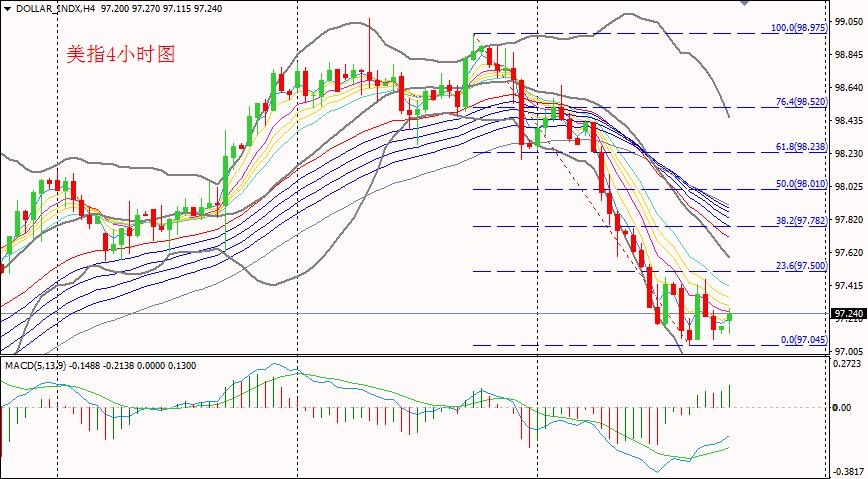Image resolution: width=868 pixels, height=479 pixels.
Task: Click the last green candle at 97.240
Action: 730,317
